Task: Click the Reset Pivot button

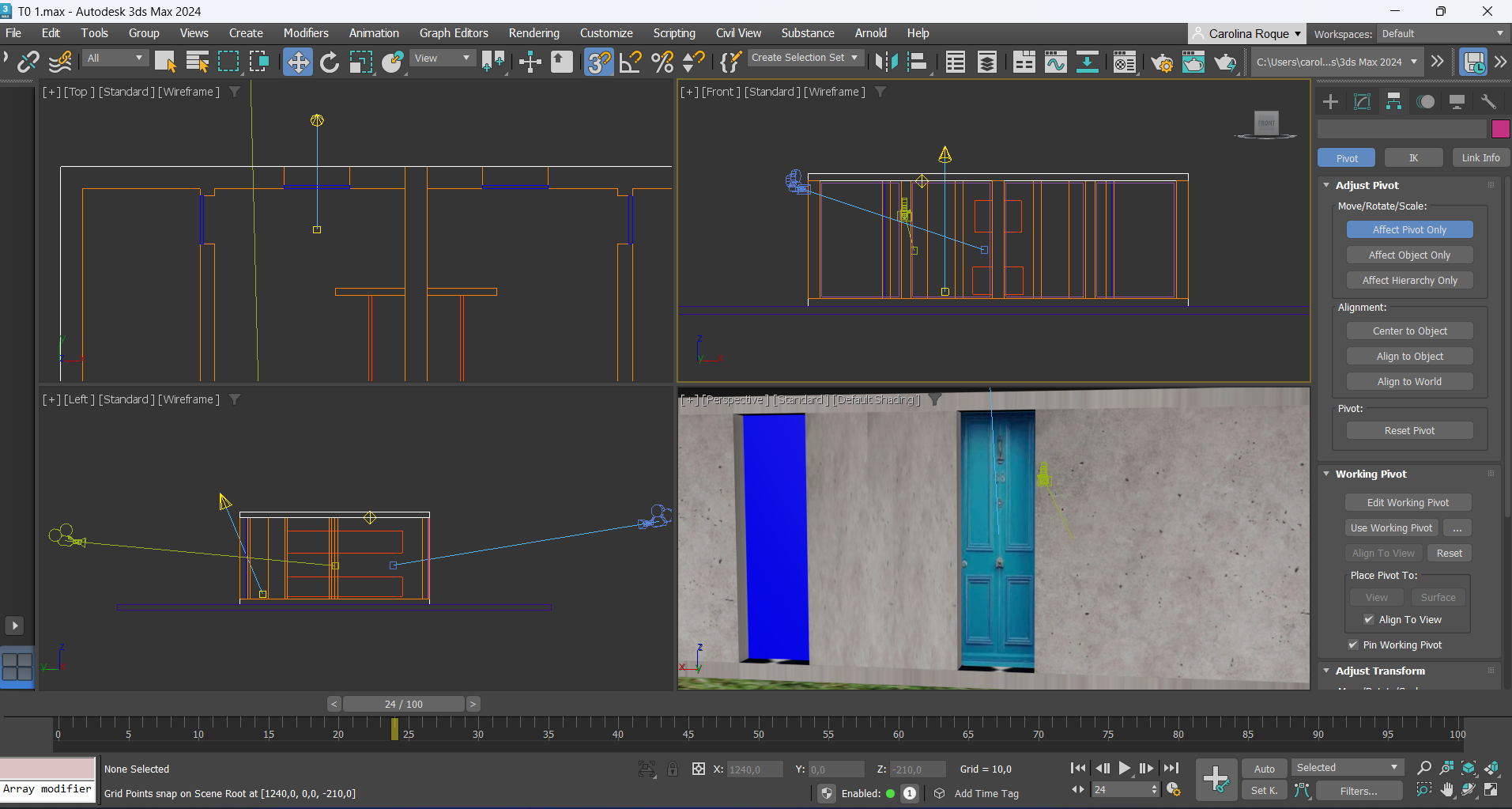Action: coord(1409,430)
